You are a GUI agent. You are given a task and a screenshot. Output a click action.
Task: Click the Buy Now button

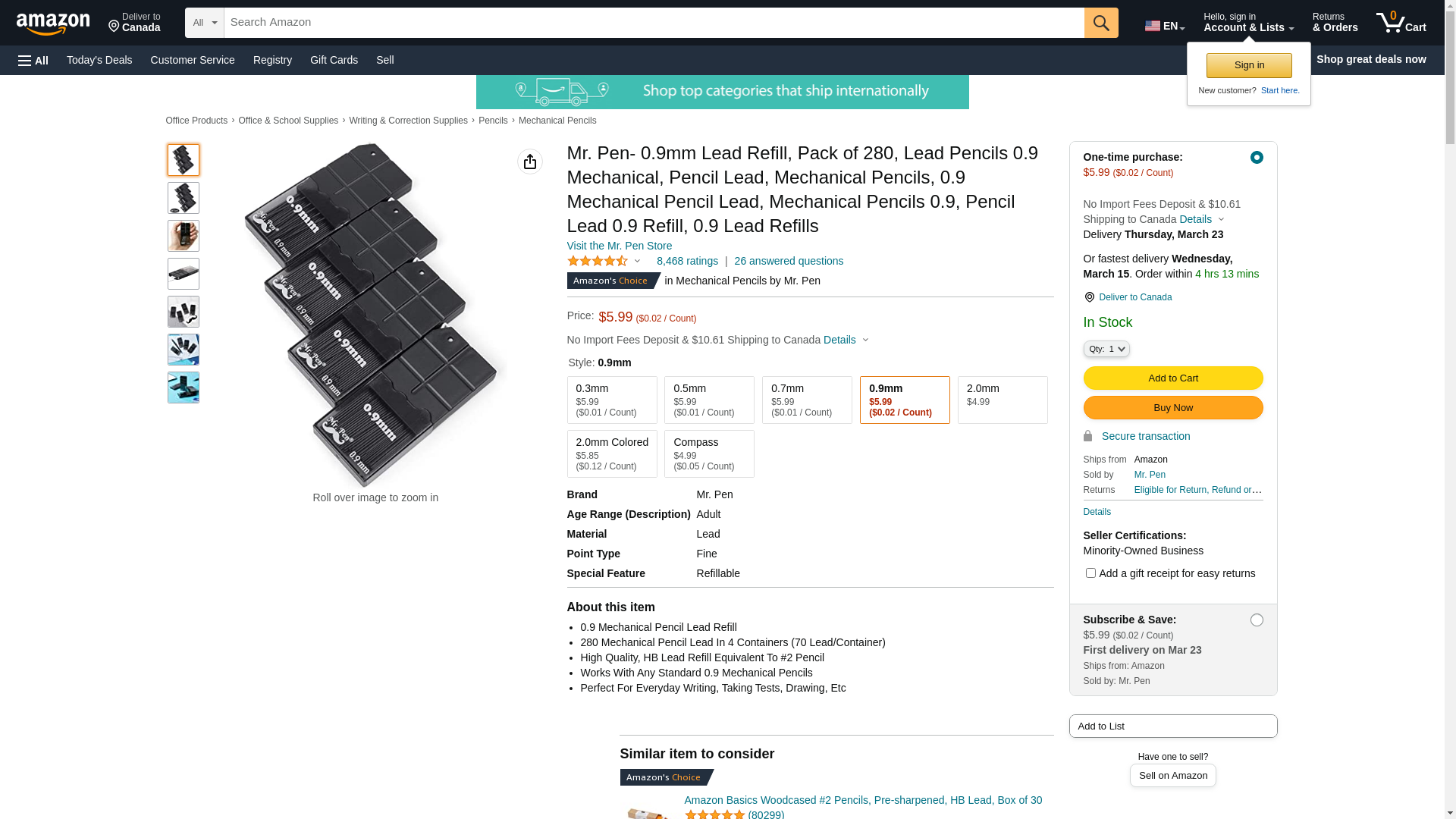(x=1173, y=408)
